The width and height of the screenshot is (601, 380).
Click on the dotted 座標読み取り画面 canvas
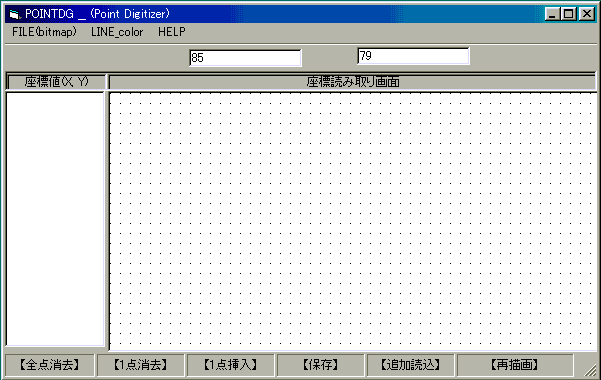click(x=353, y=221)
